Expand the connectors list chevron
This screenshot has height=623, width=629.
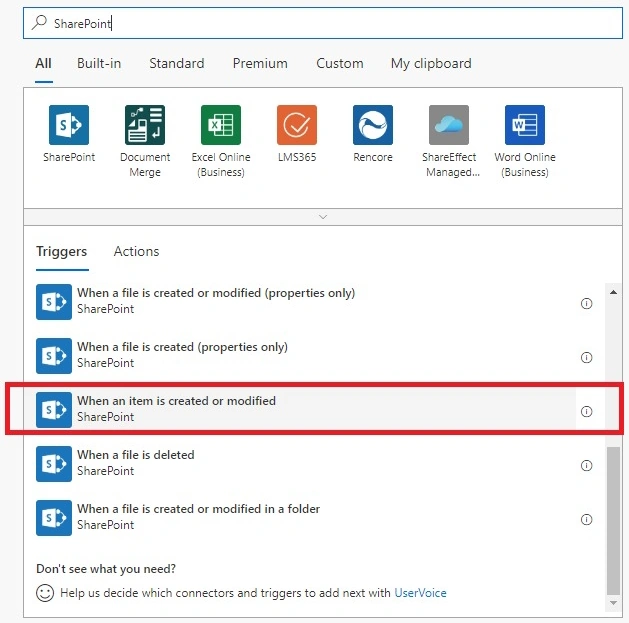(323, 217)
